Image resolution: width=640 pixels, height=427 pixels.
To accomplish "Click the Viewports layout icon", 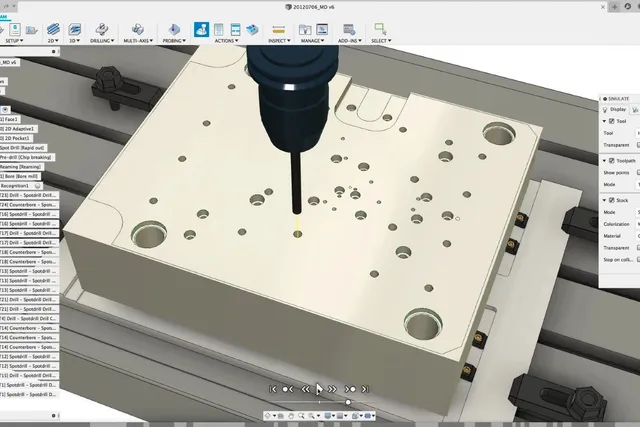I will pyautogui.click(x=368, y=416).
